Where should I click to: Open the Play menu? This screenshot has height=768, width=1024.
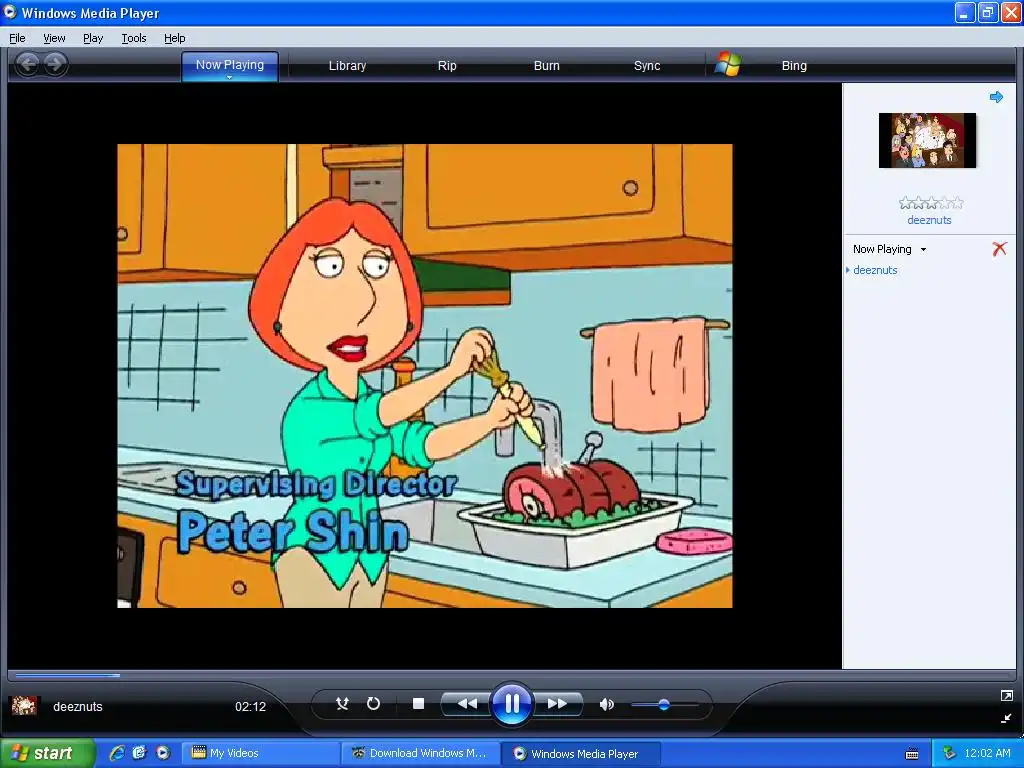[x=93, y=38]
